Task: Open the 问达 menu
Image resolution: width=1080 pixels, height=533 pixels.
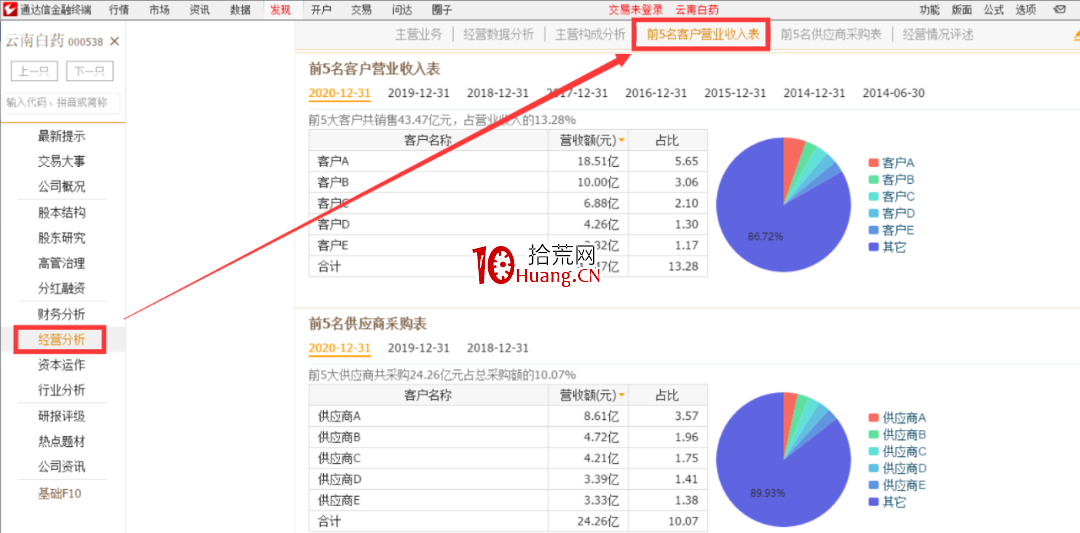Action: [402, 10]
